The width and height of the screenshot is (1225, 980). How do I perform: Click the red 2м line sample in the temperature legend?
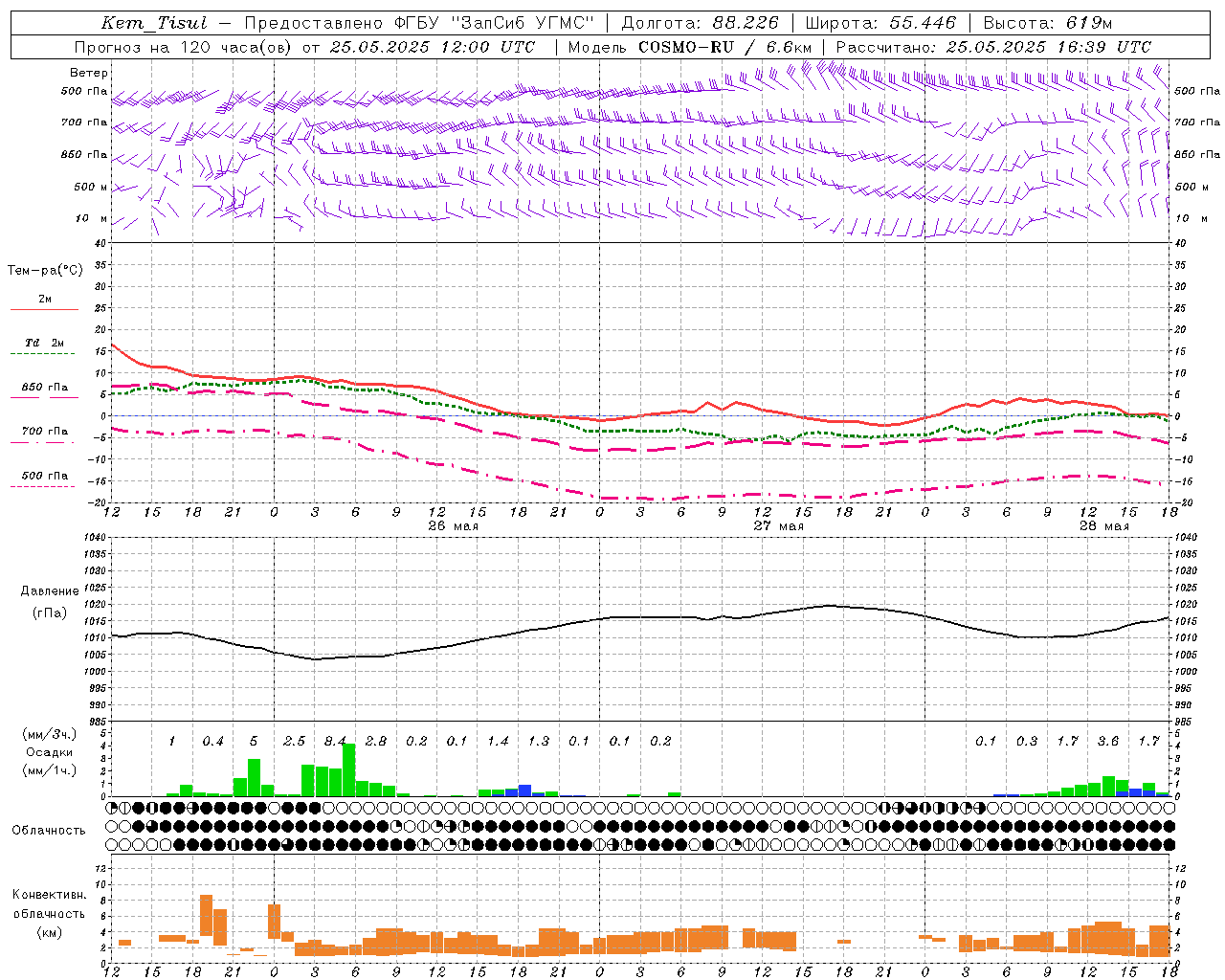pos(44,309)
